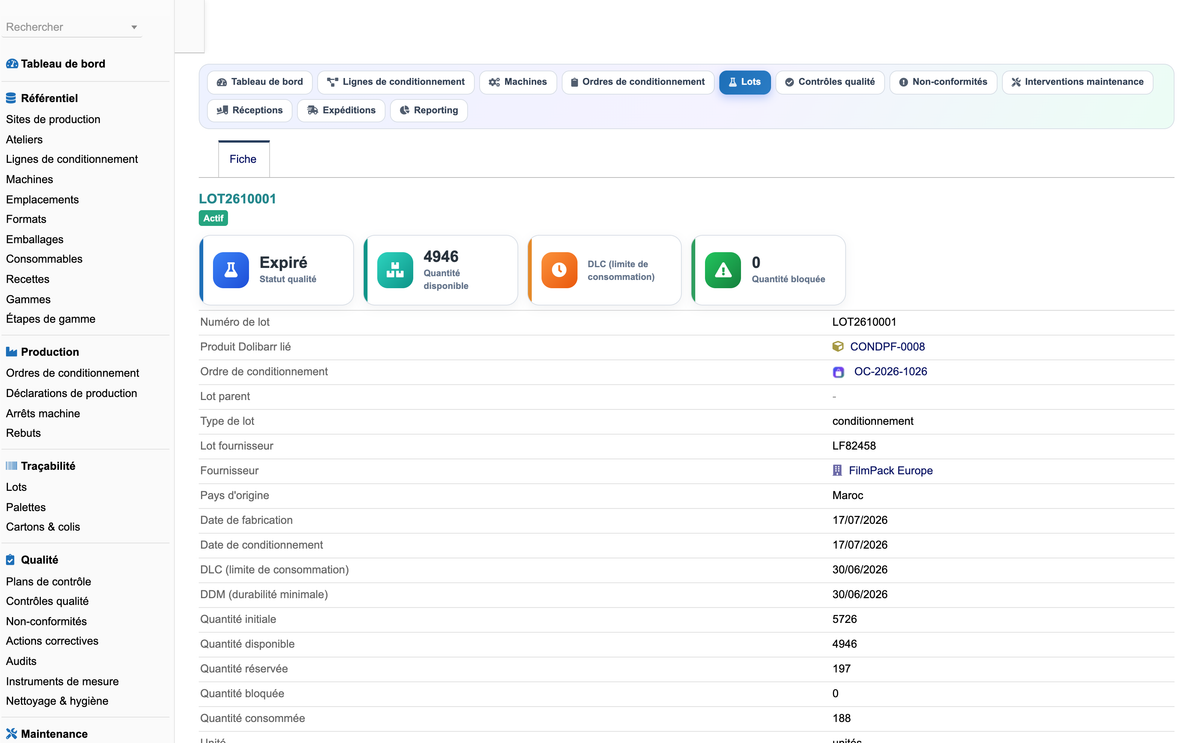
Task: Go to Lignes de conditionnement top tab
Action: point(396,82)
